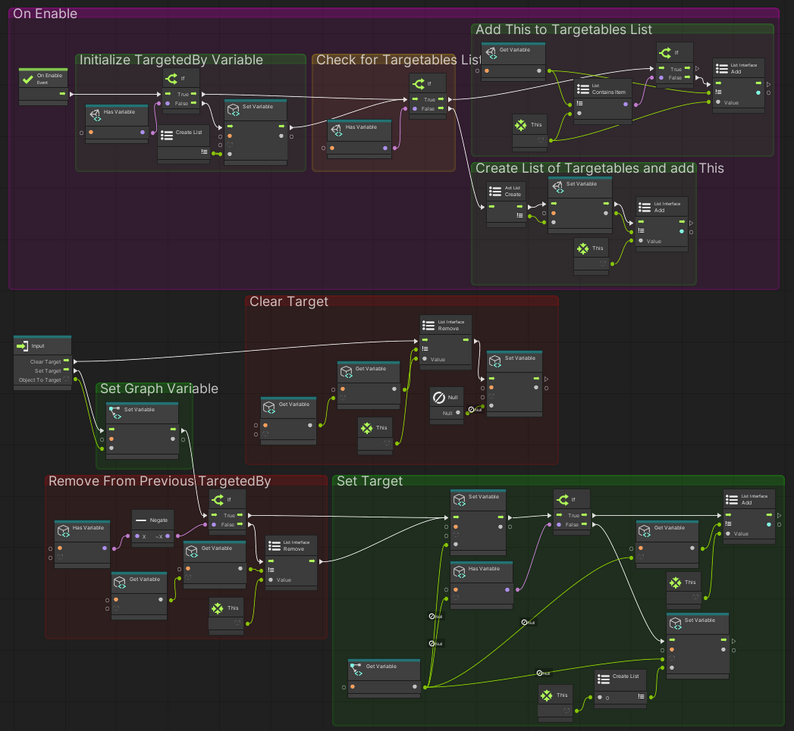Select Has Variable node in Remove From Previous TargetedBy

(x=82, y=544)
